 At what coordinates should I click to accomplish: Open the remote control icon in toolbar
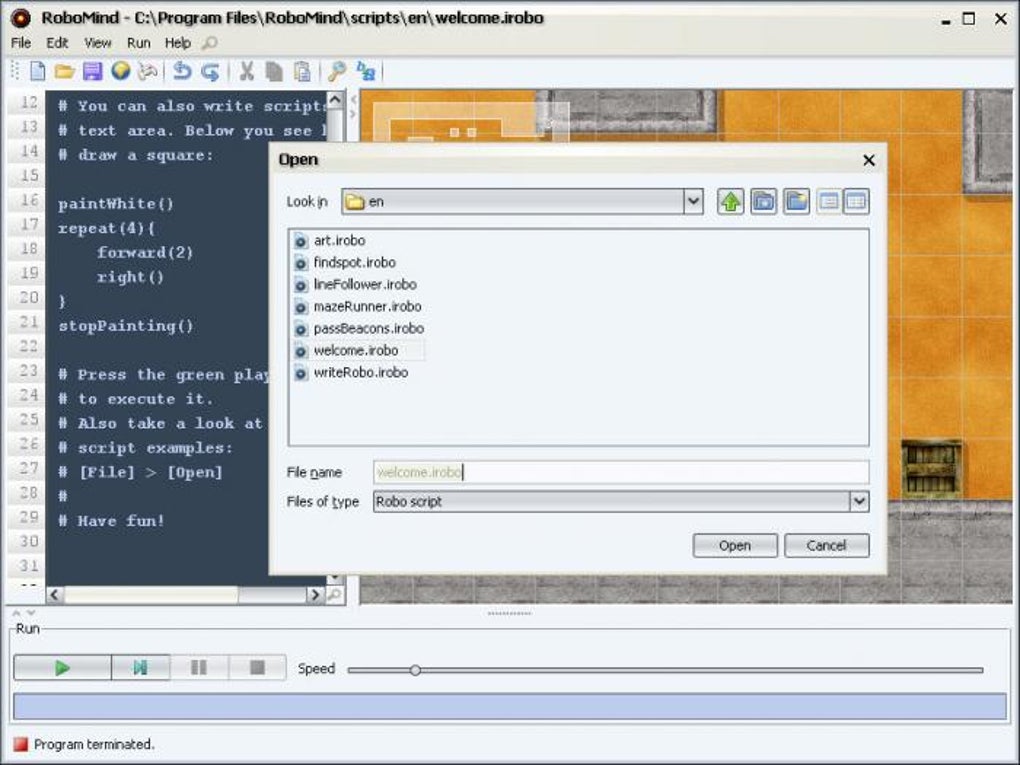point(148,71)
